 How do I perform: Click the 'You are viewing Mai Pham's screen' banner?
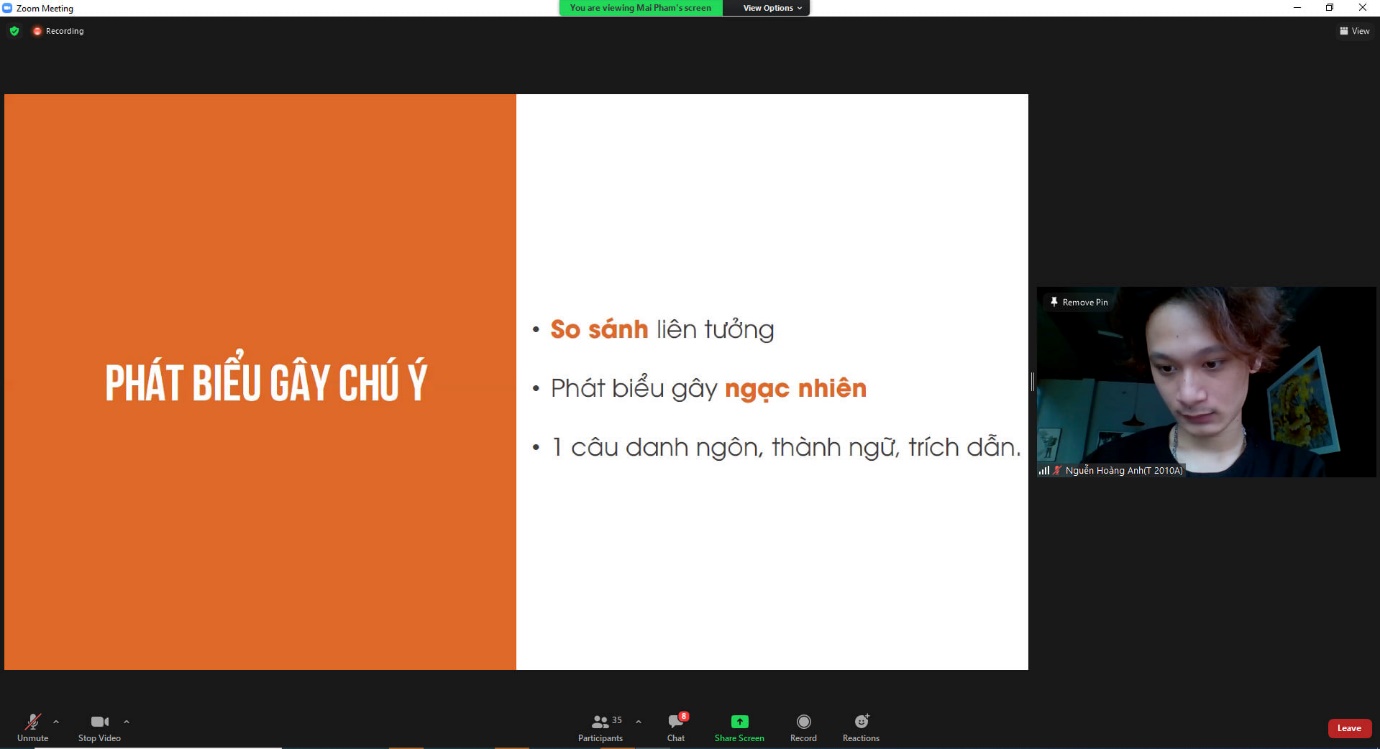(641, 8)
